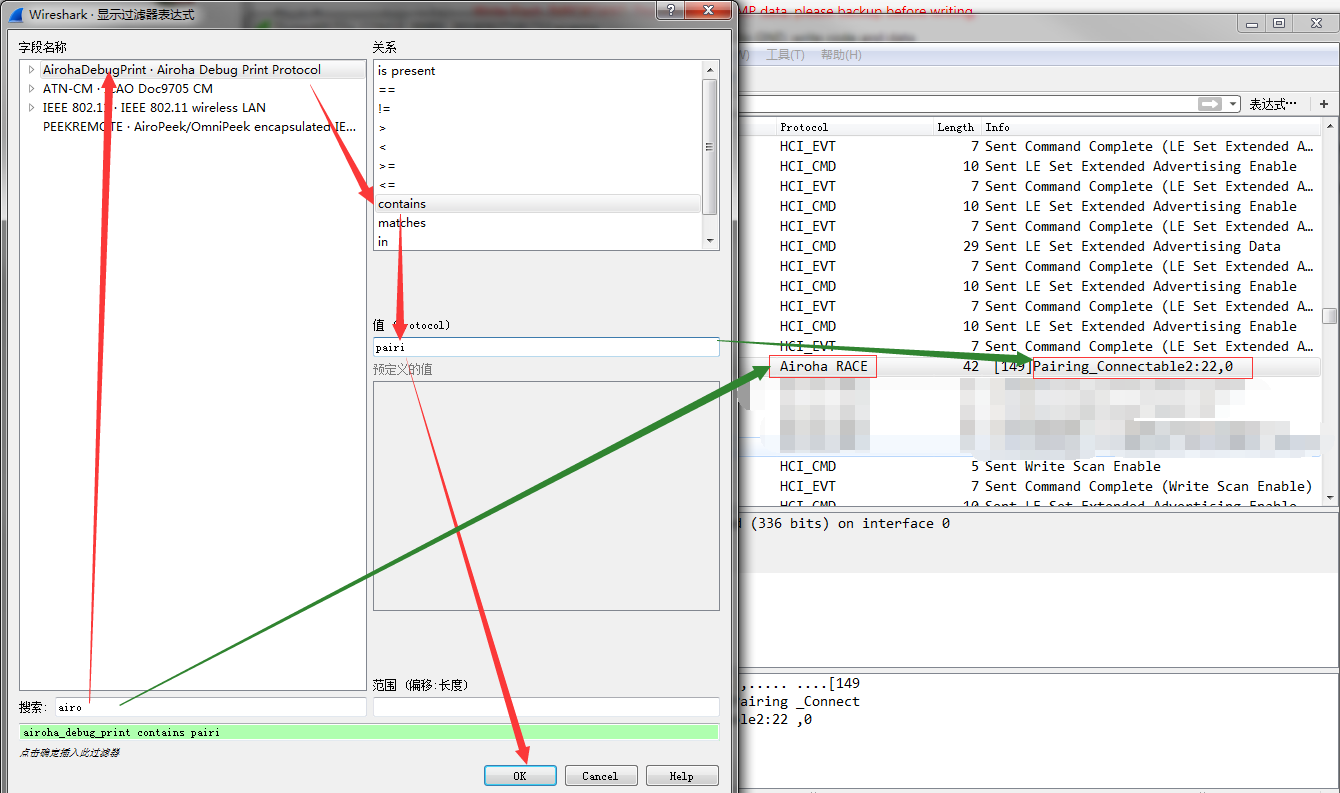Click Info '[149]Pairing_Connectable2:22,0'

click(1113, 367)
